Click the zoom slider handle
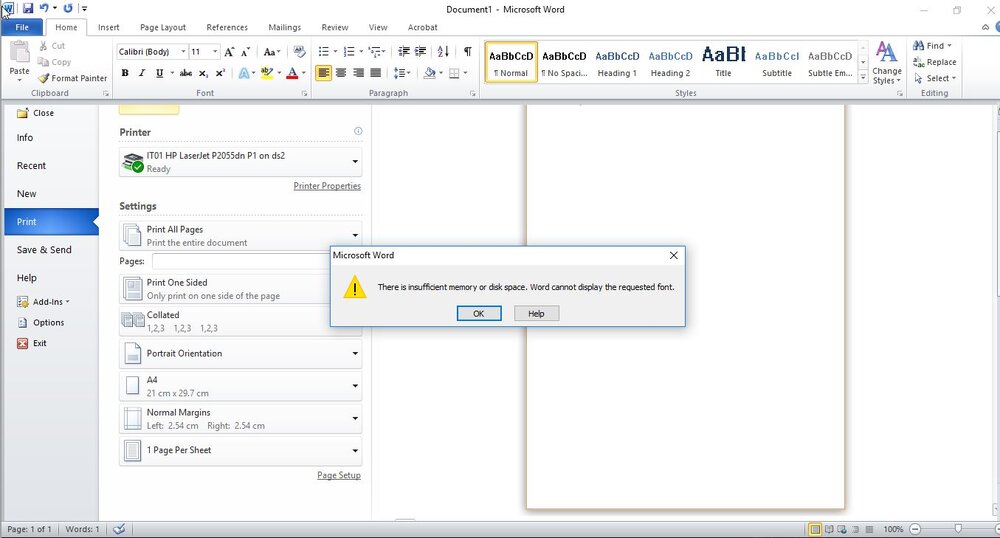Screen dimensions: 1000x538 coord(958,528)
